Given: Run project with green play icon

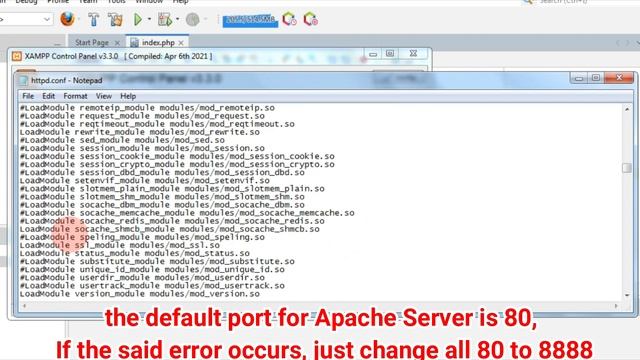Looking at the screenshot, I should coord(138,19).
